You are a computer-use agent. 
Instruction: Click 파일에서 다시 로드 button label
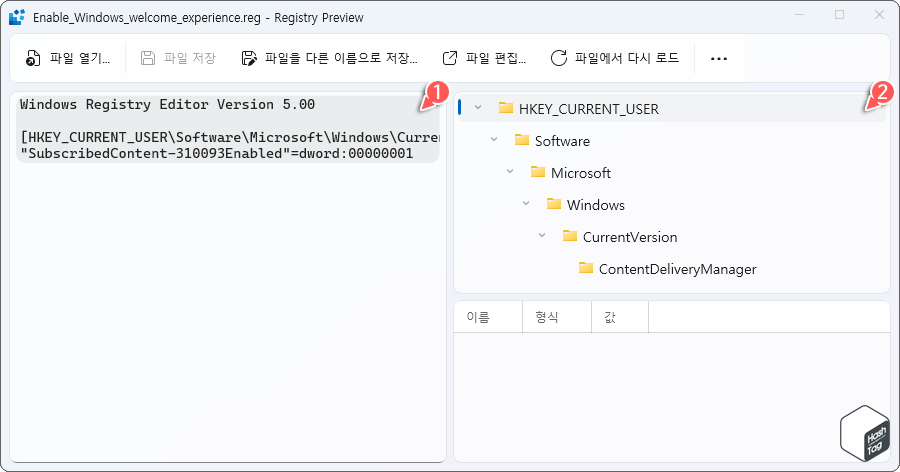[x=627, y=58]
